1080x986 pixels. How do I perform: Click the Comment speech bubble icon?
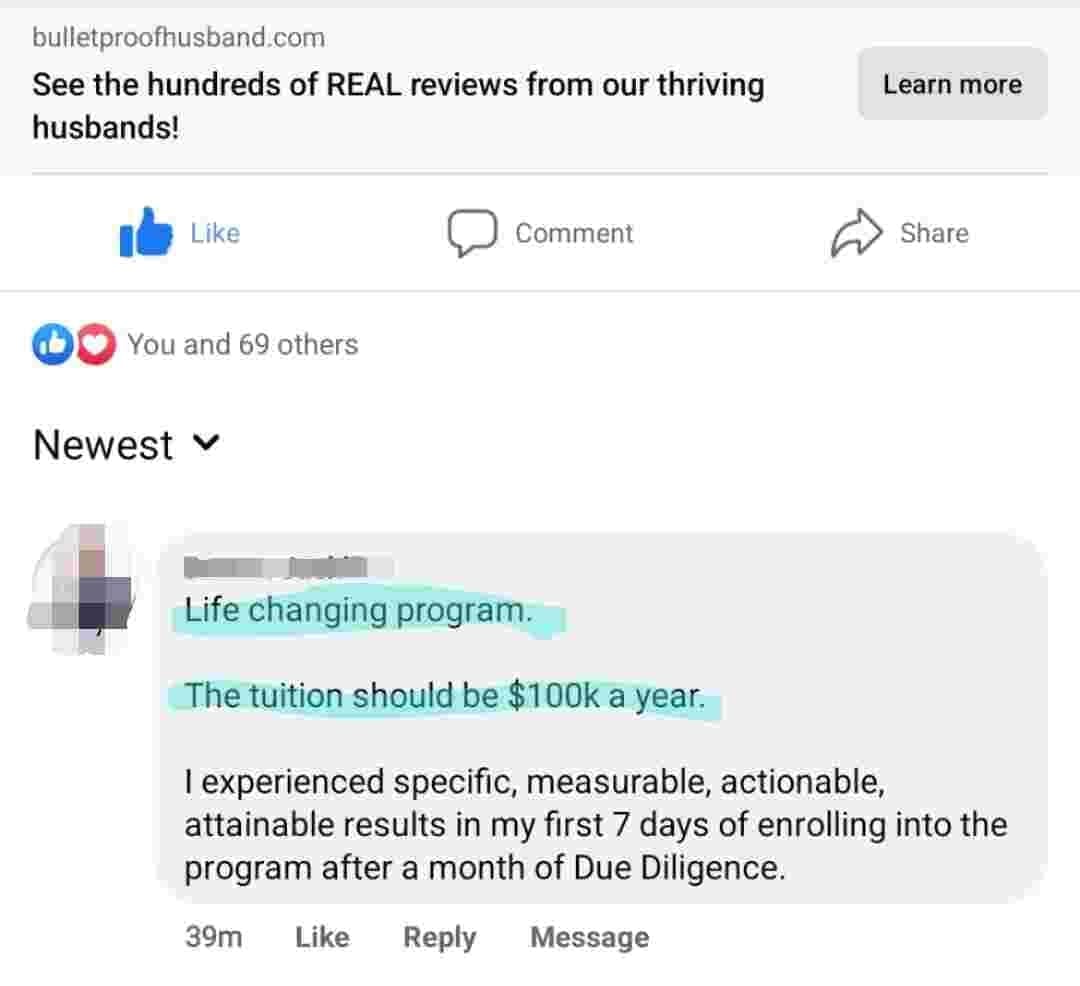471,233
